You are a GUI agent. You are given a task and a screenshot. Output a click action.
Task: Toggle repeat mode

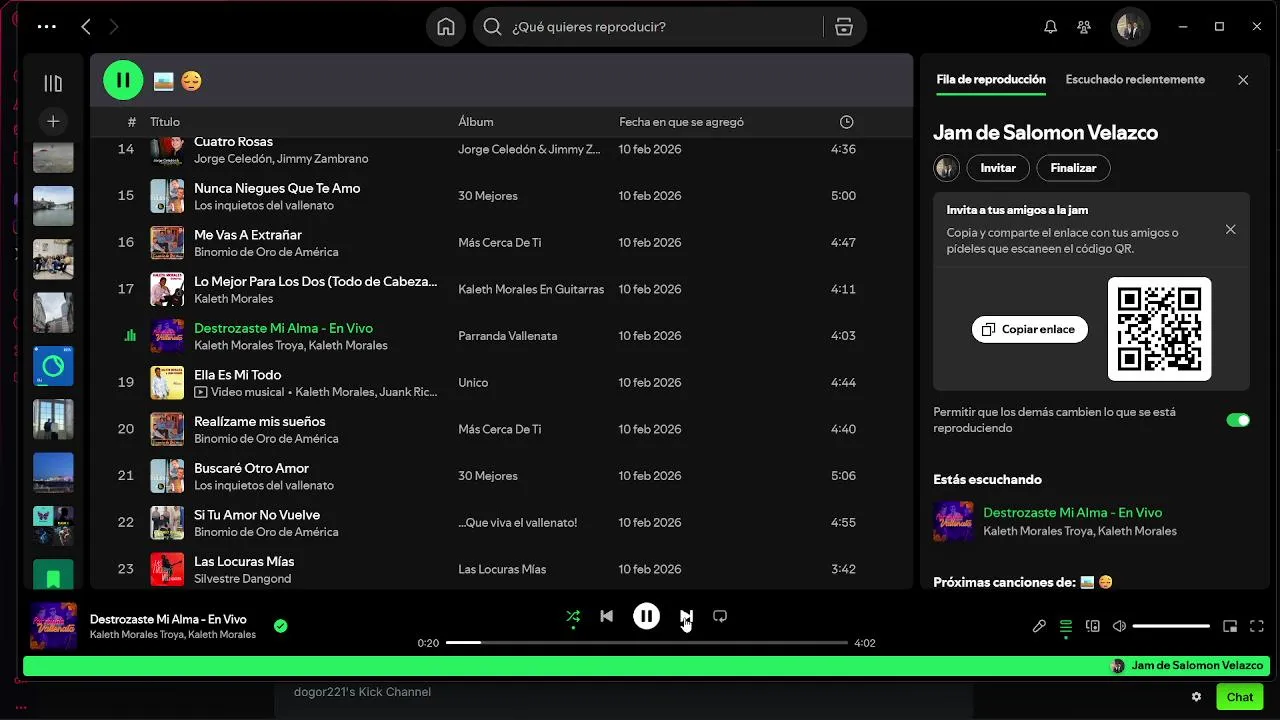720,616
